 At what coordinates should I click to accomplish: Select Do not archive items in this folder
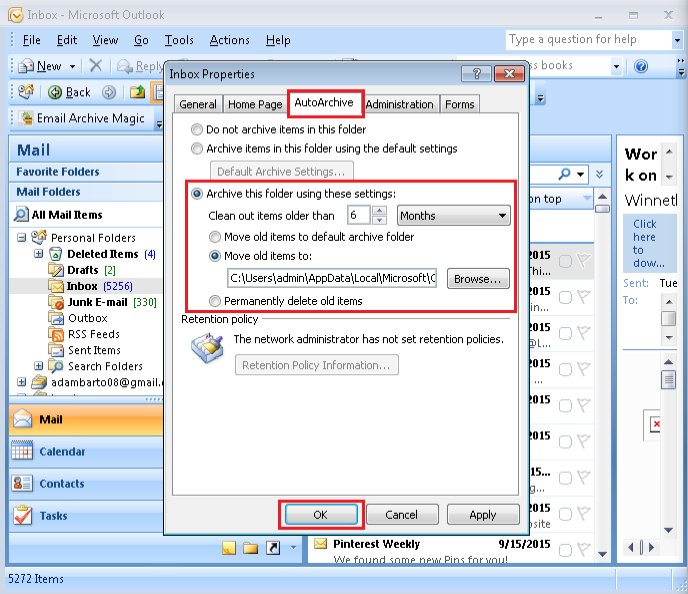coord(197,129)
